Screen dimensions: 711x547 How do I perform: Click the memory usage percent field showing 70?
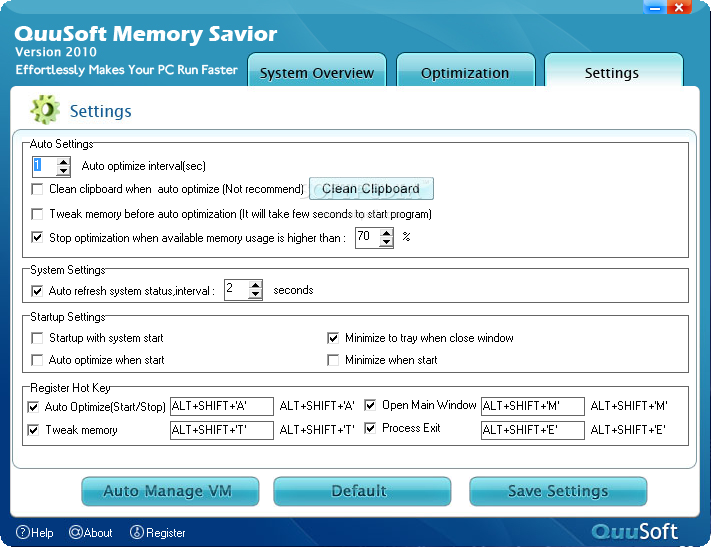point(368,238)
